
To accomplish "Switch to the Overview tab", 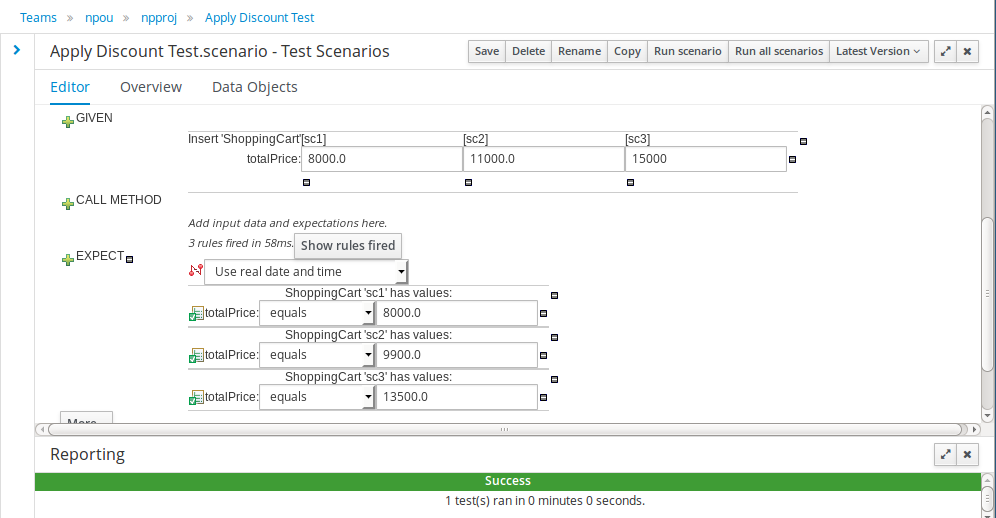I will (x=151, y=87).
